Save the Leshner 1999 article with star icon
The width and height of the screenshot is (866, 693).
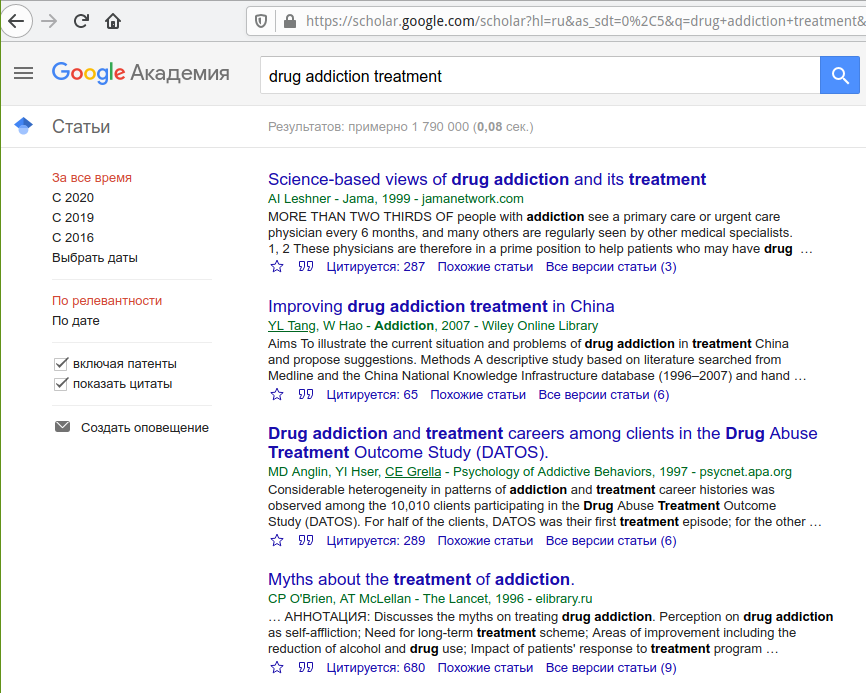(277, 267)
